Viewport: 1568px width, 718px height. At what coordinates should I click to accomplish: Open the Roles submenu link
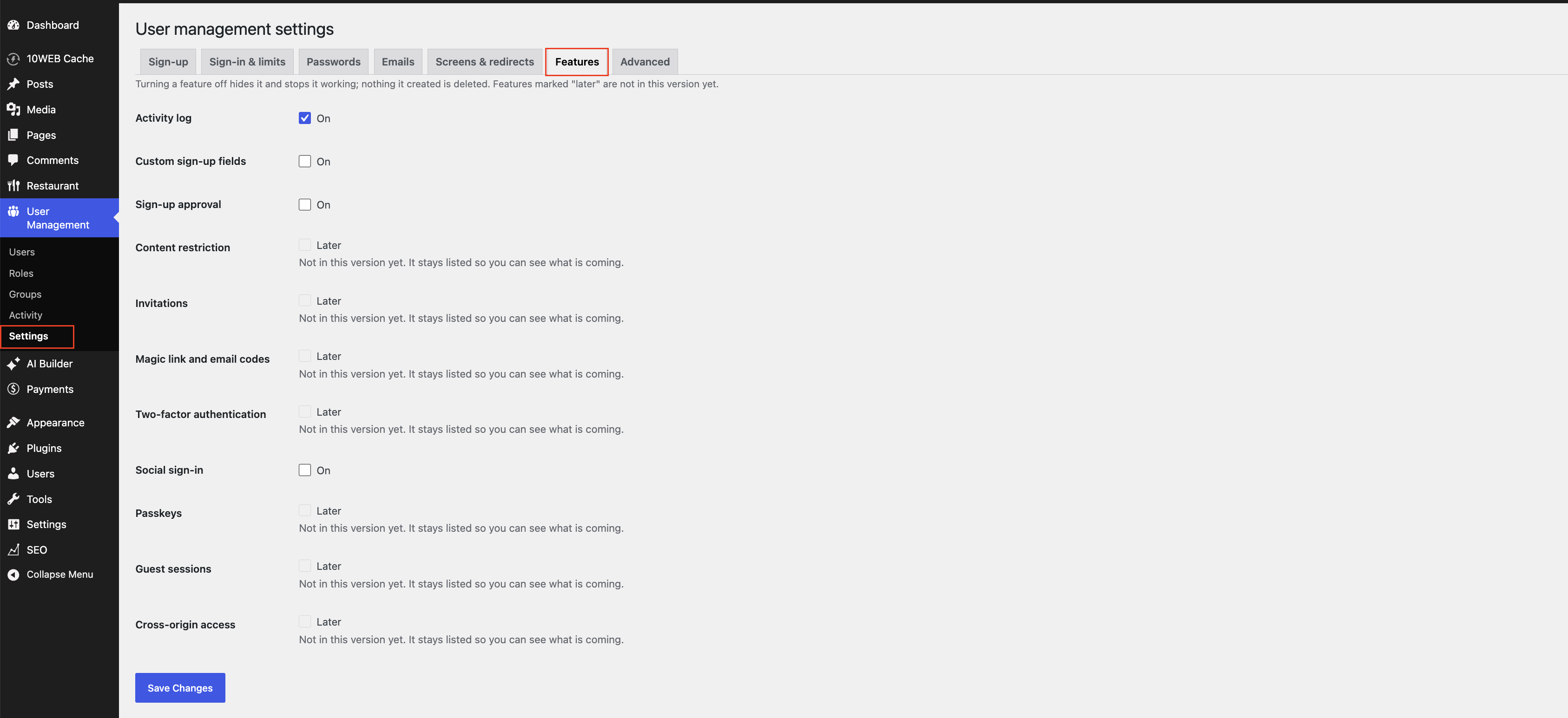click(x=21, y=273)
